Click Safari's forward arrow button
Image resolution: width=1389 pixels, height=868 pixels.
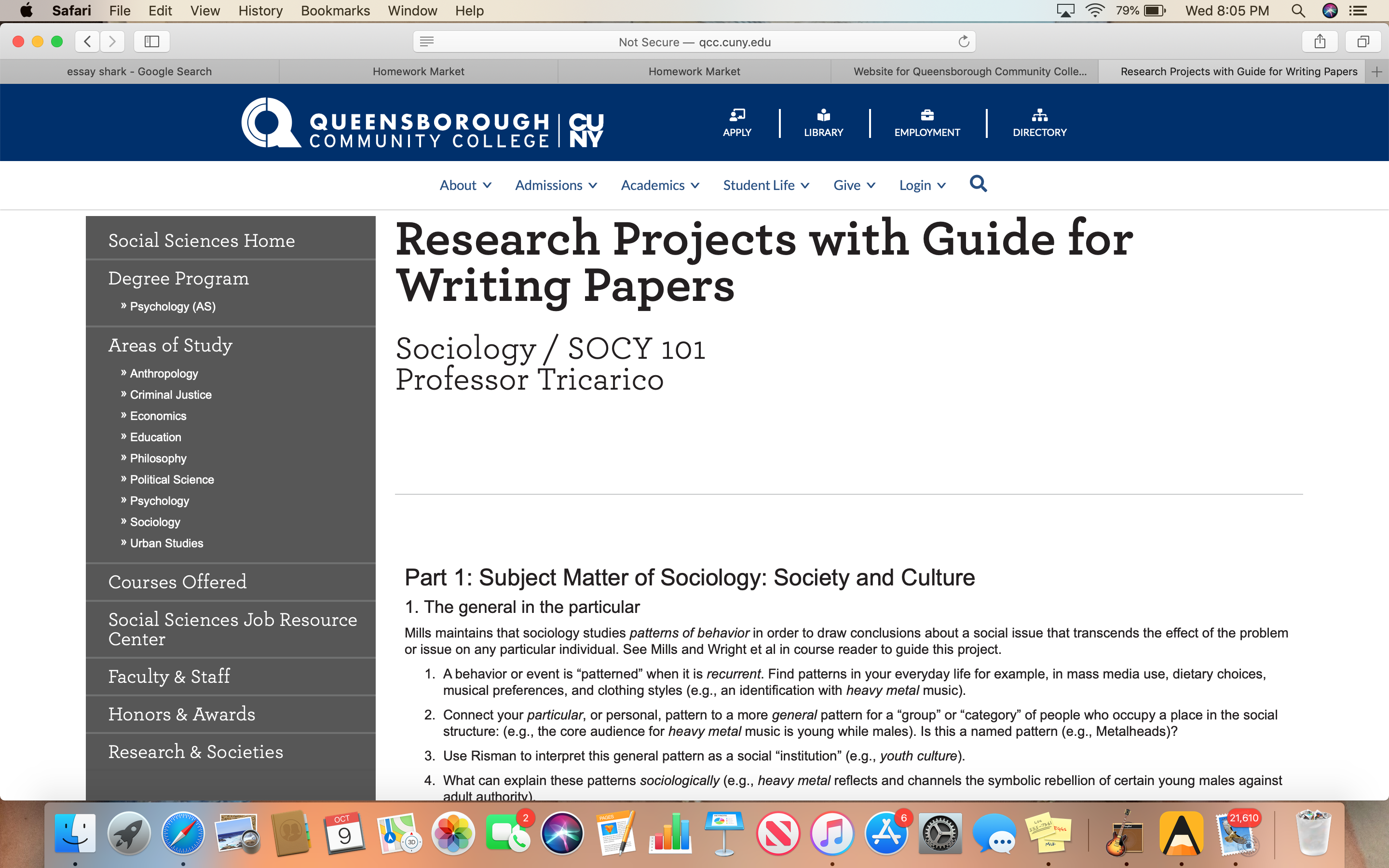pos(112,41)
